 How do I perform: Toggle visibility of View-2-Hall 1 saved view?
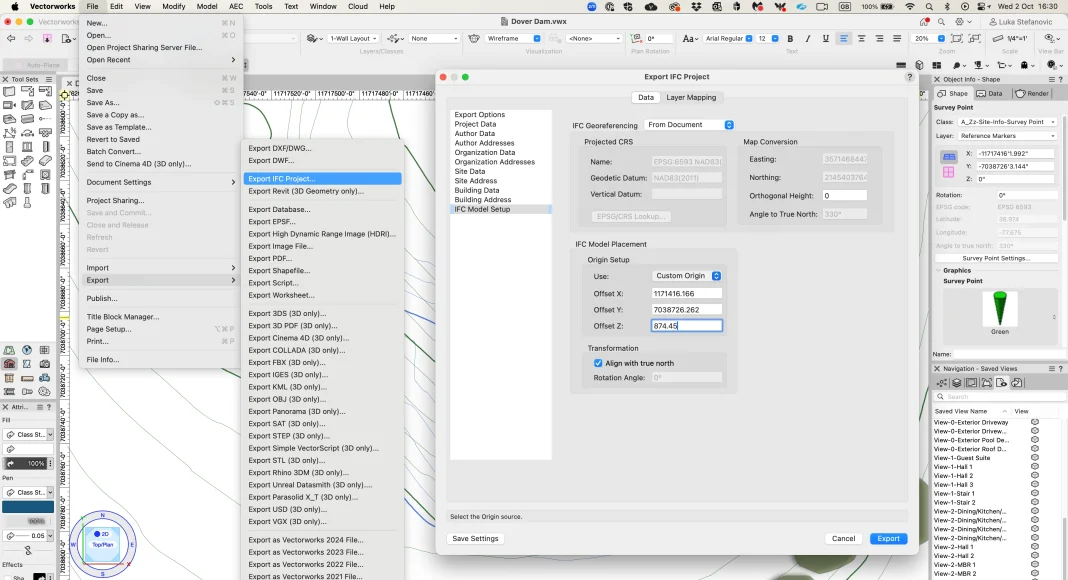point(1035,547)
